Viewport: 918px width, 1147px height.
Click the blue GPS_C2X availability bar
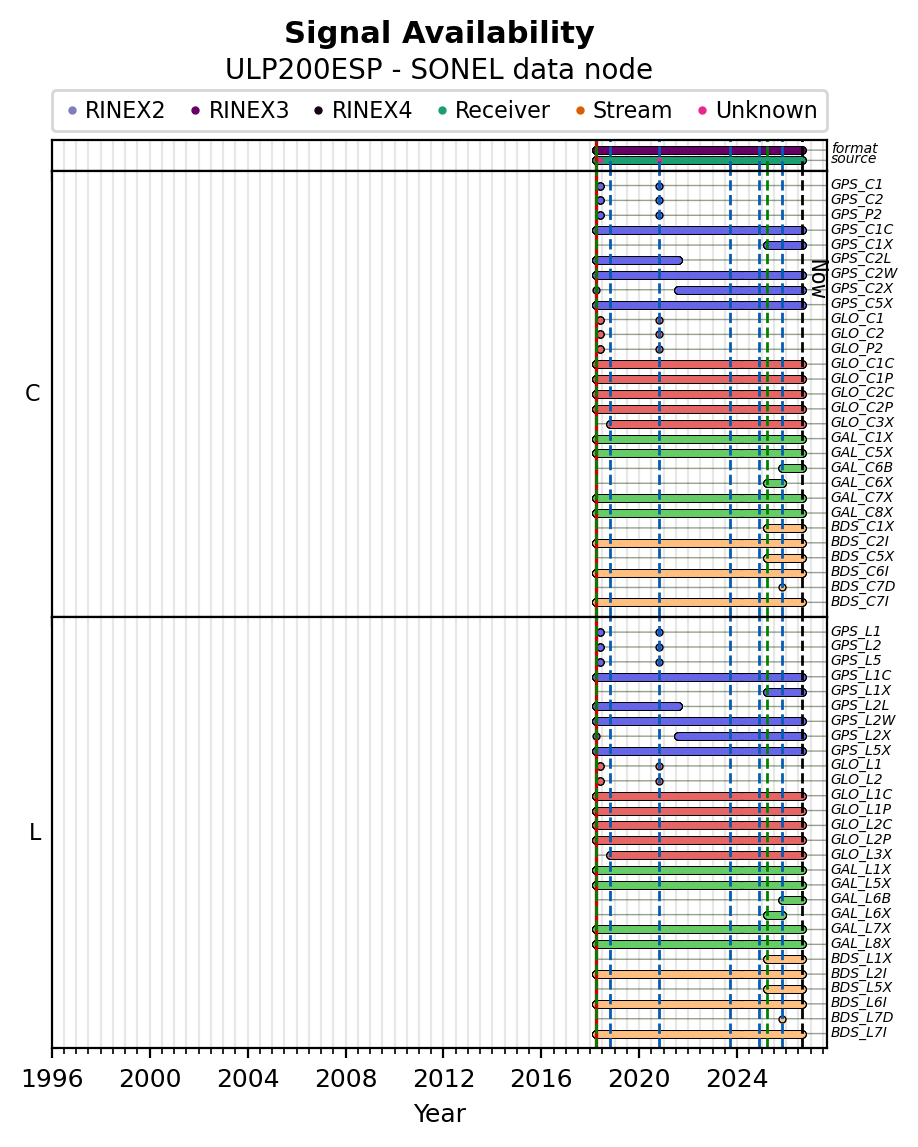coord(740,290)
